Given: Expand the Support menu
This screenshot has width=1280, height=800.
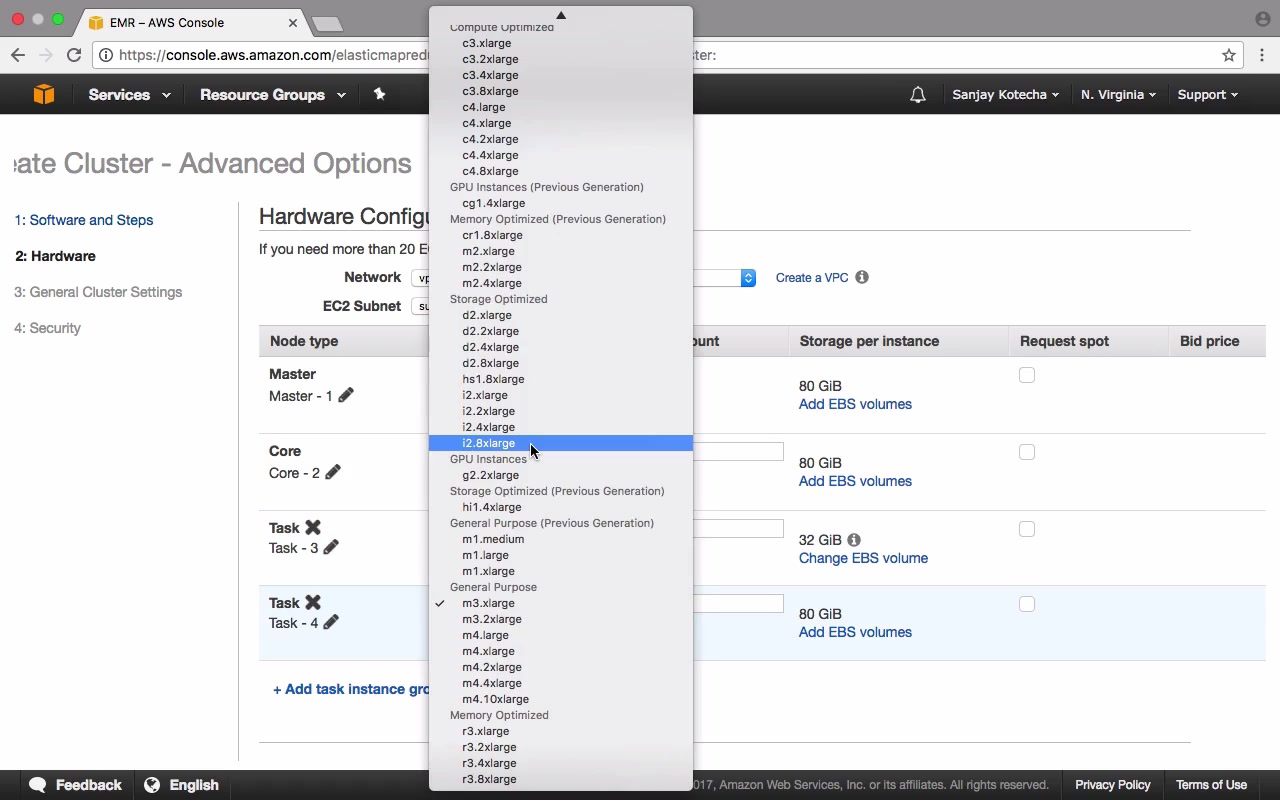Looking at the screenshot, I should click(x=1207, y=95).
